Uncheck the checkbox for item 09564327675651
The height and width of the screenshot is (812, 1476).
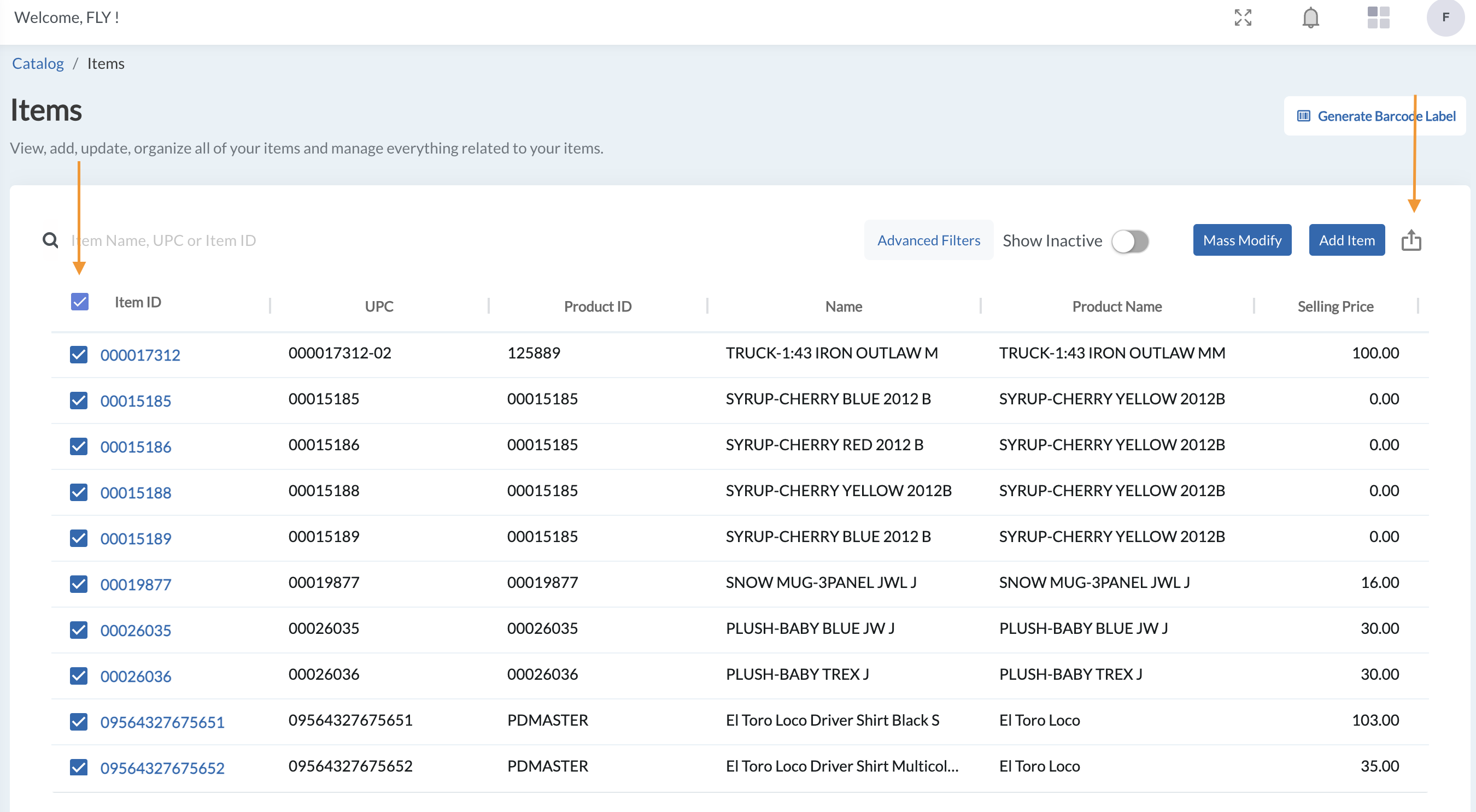coord(79,721)
